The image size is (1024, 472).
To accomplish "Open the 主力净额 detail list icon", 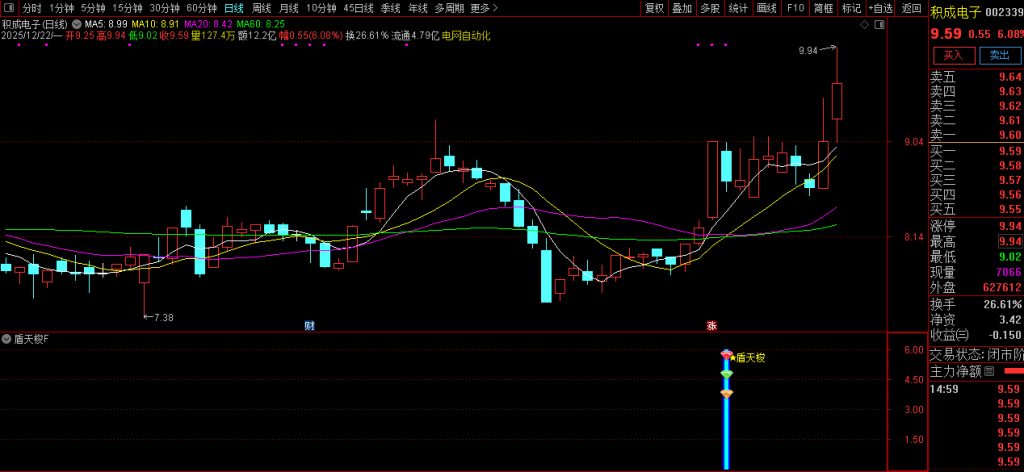I will tap(989, 371).
